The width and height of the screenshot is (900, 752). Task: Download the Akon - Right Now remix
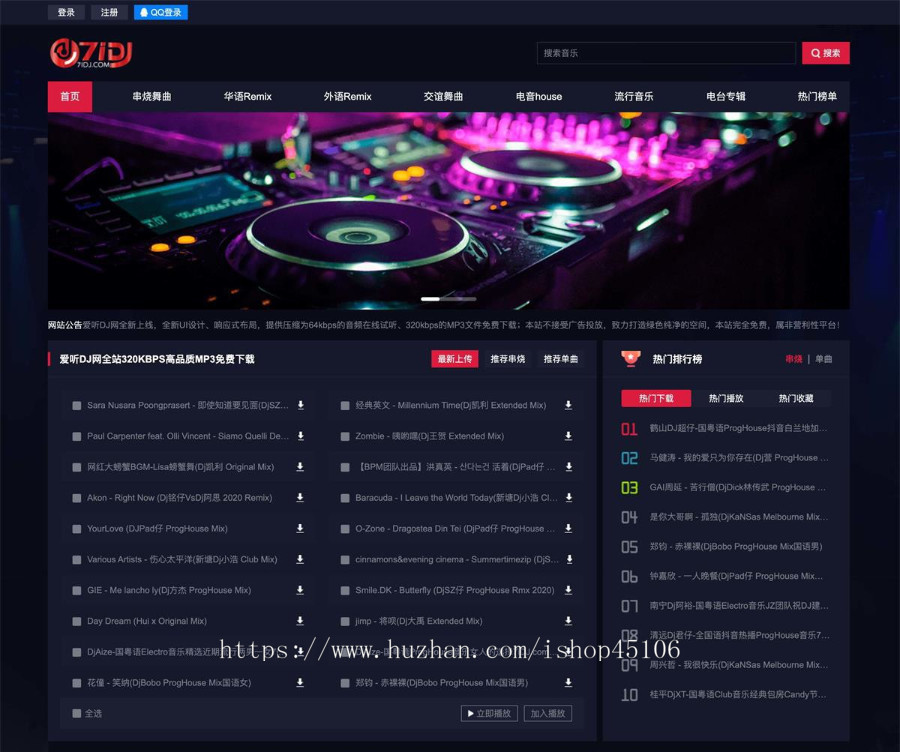pos(300,497)
